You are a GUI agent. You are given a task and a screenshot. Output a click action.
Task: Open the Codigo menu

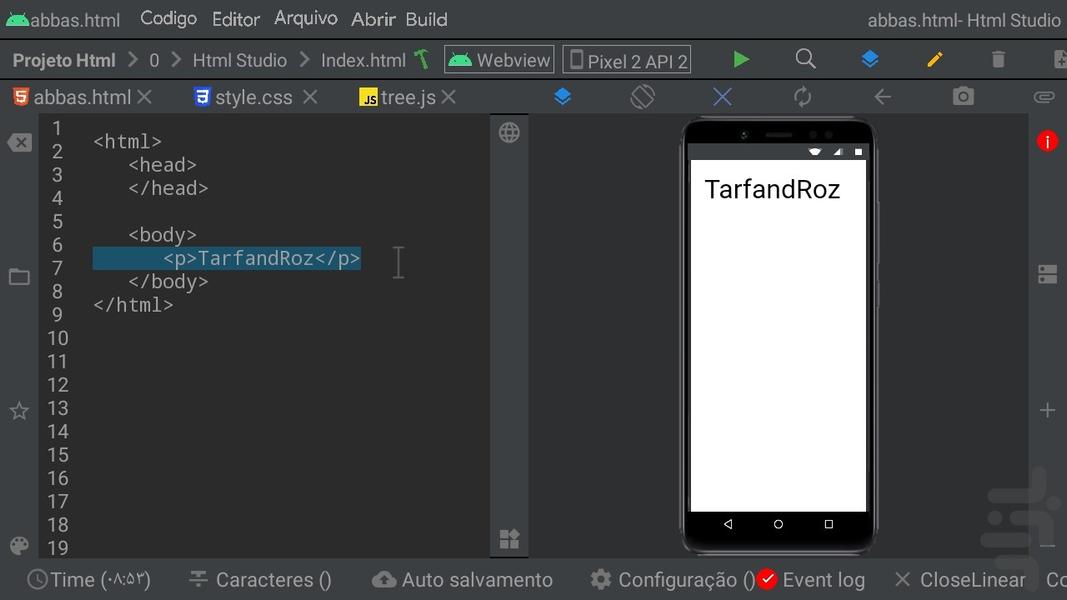click(167, 18)
